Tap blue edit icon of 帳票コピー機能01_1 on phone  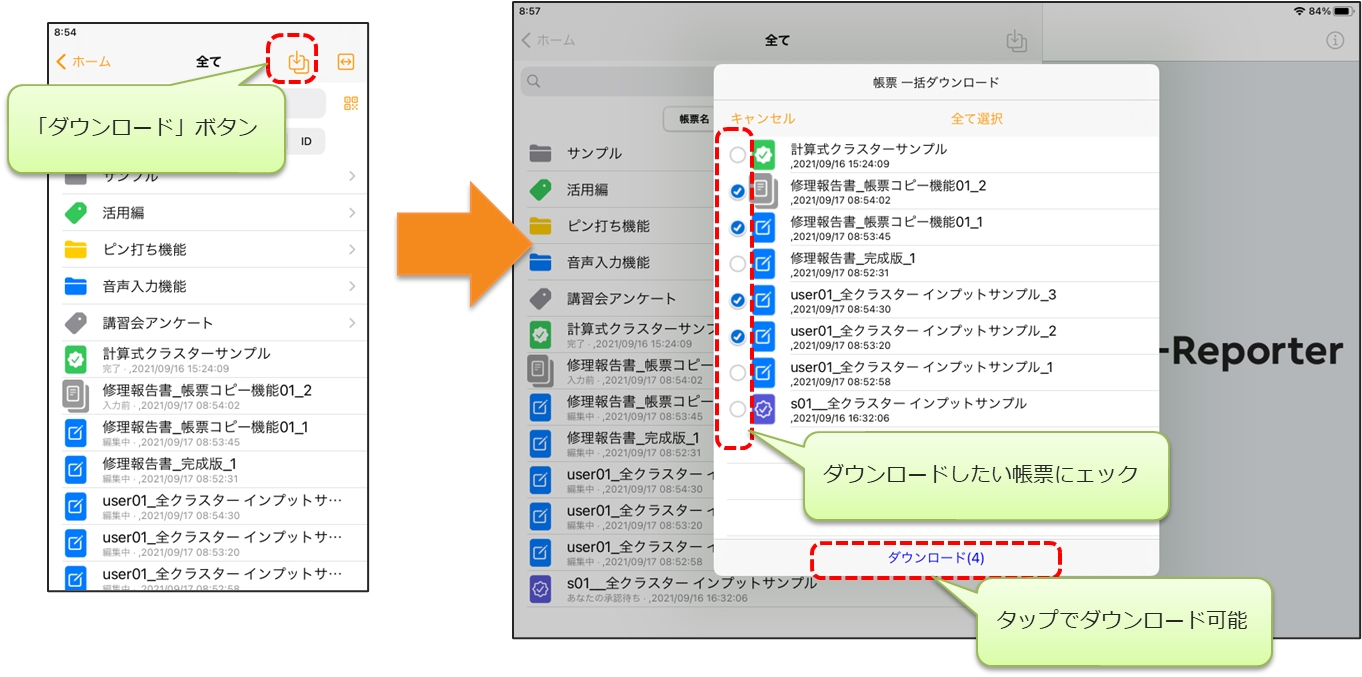coord(76,433)
